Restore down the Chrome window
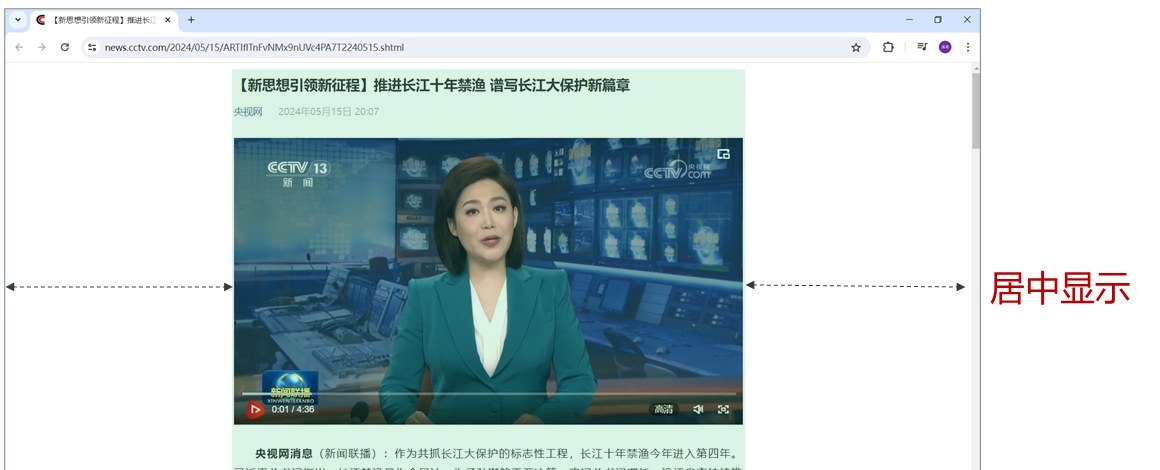 [x=938, y=20]
